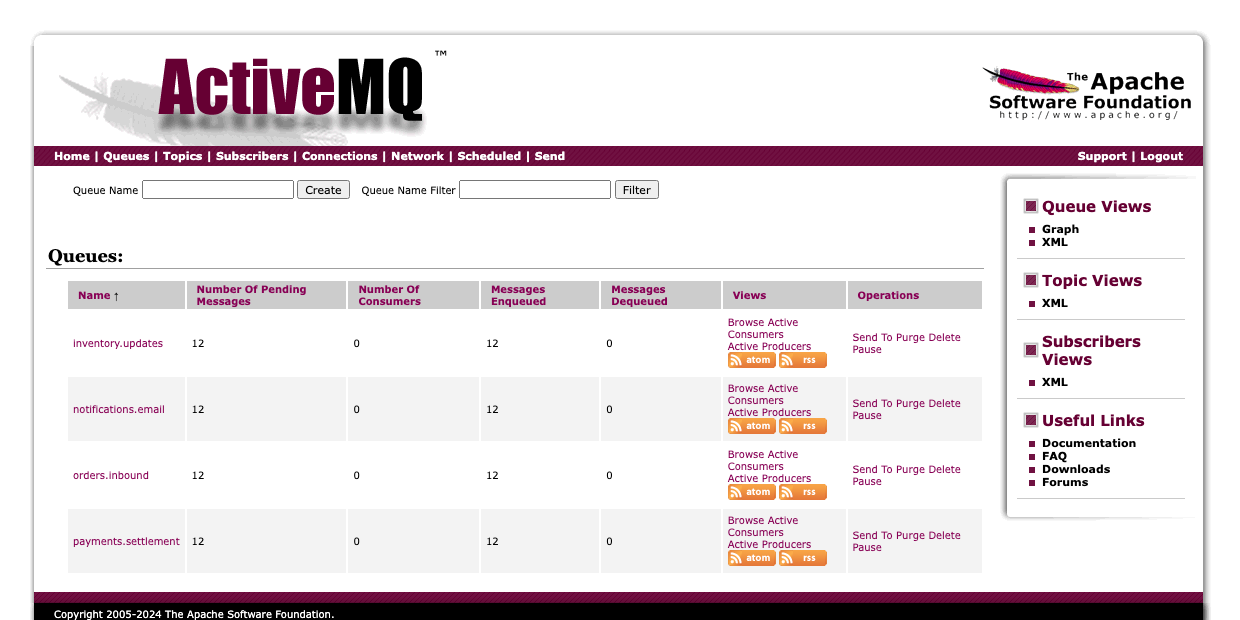Screen dimensions: 1240x620
Task: Open the Forums link
Action: pyautogui.click(x=1065, y=482)
